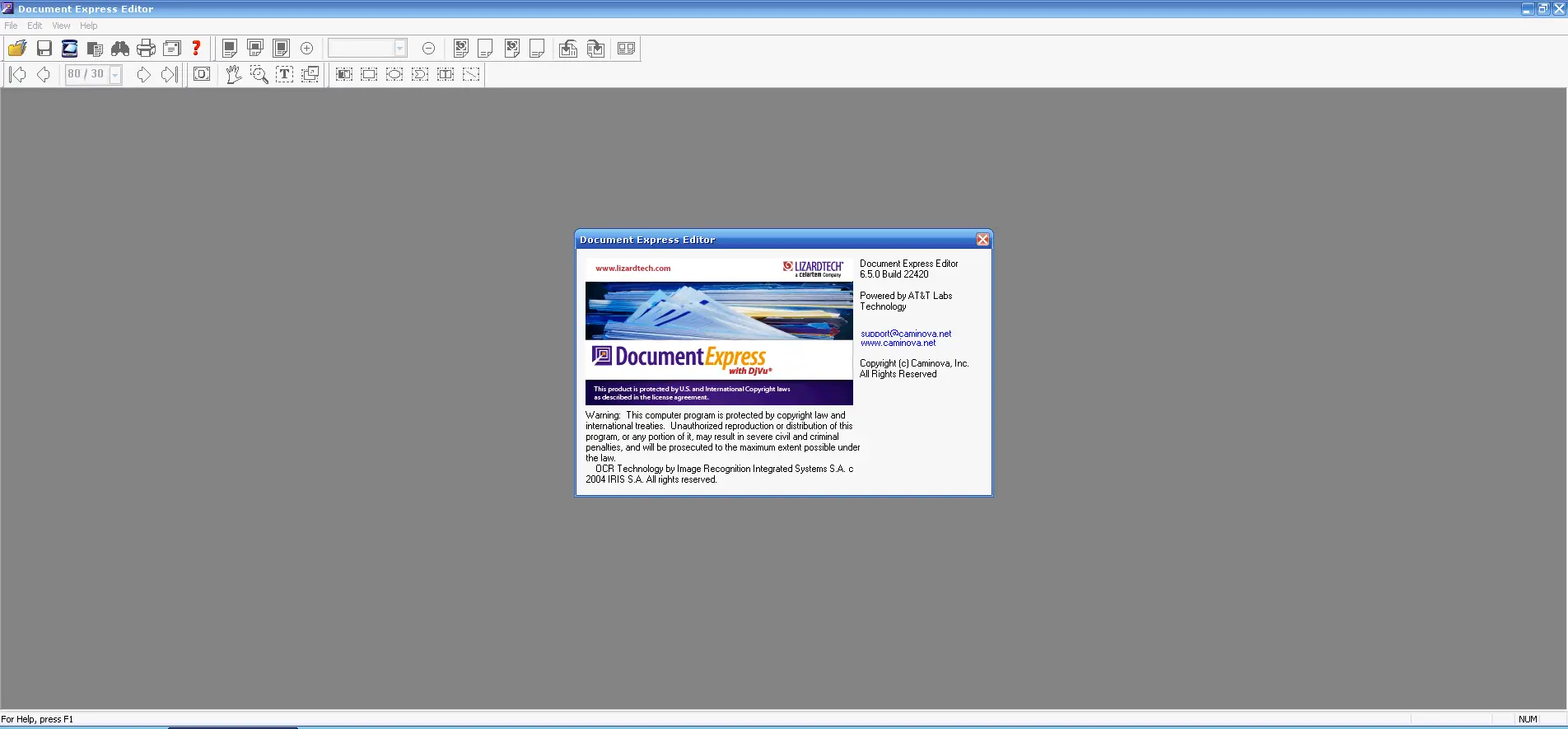Viewport: 1568px width, 729px height.
Task: Select the Hand pan tool
Action: (x=234, y=75)
